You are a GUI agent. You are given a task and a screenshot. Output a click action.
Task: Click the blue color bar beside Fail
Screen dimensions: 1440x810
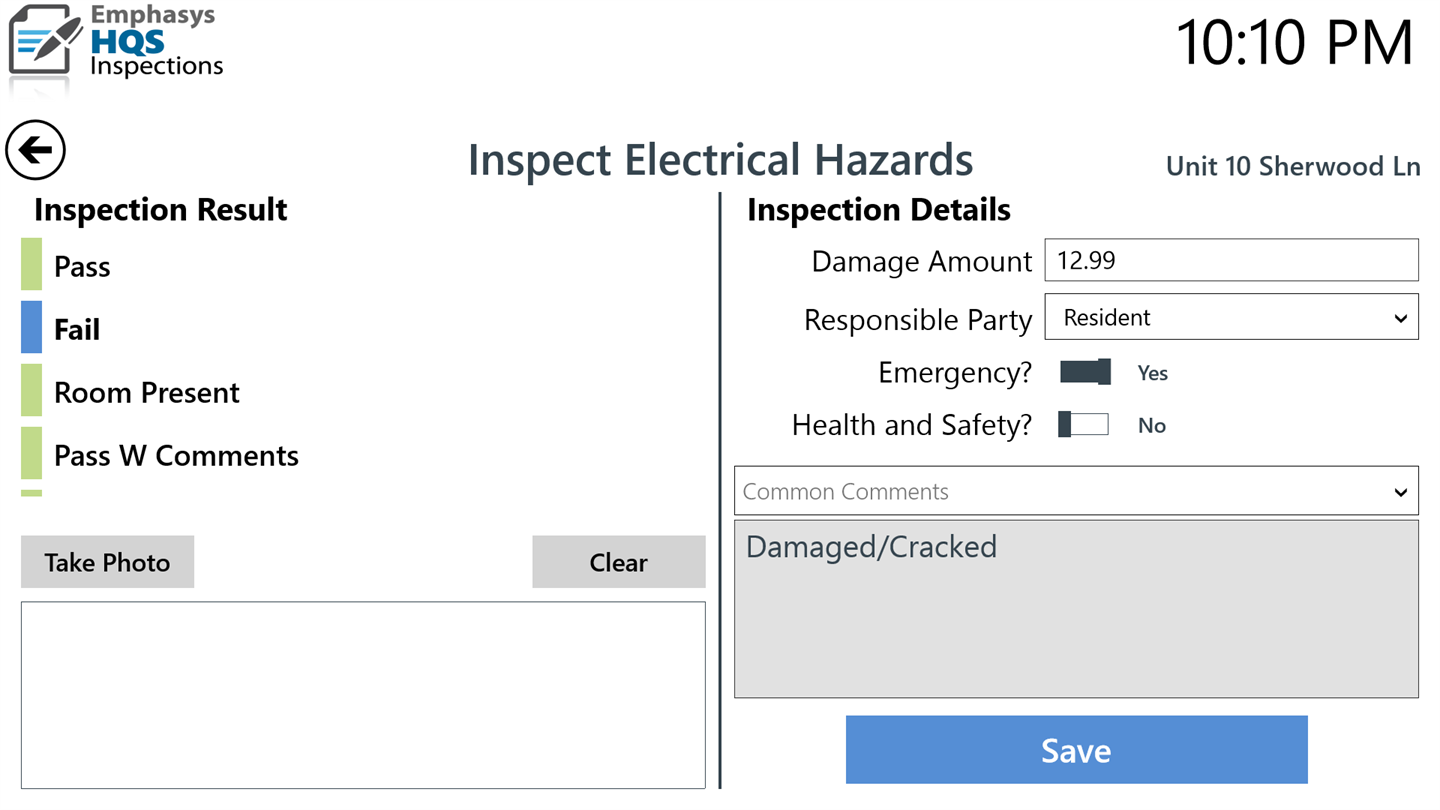tap(32, 328)
